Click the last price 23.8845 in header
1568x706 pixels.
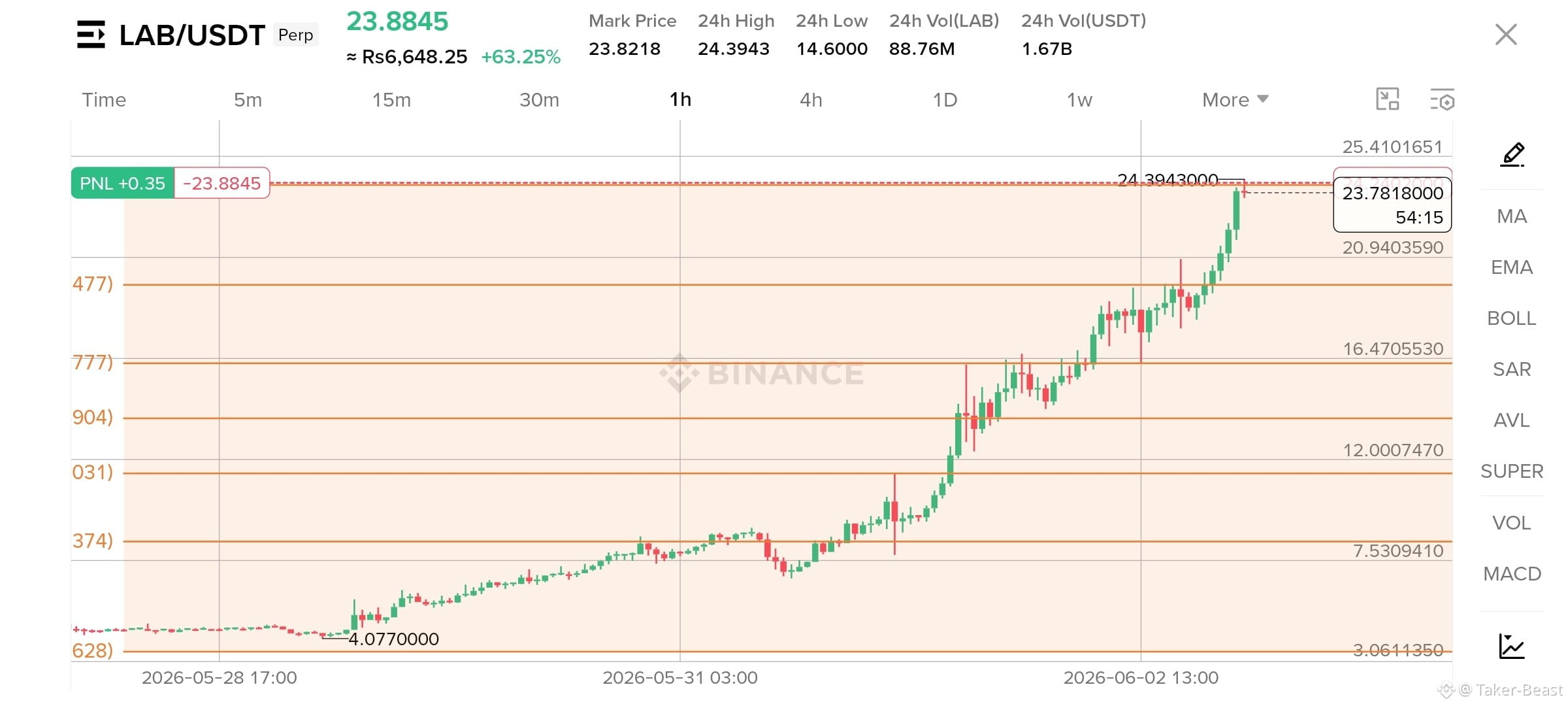(397, 22)
